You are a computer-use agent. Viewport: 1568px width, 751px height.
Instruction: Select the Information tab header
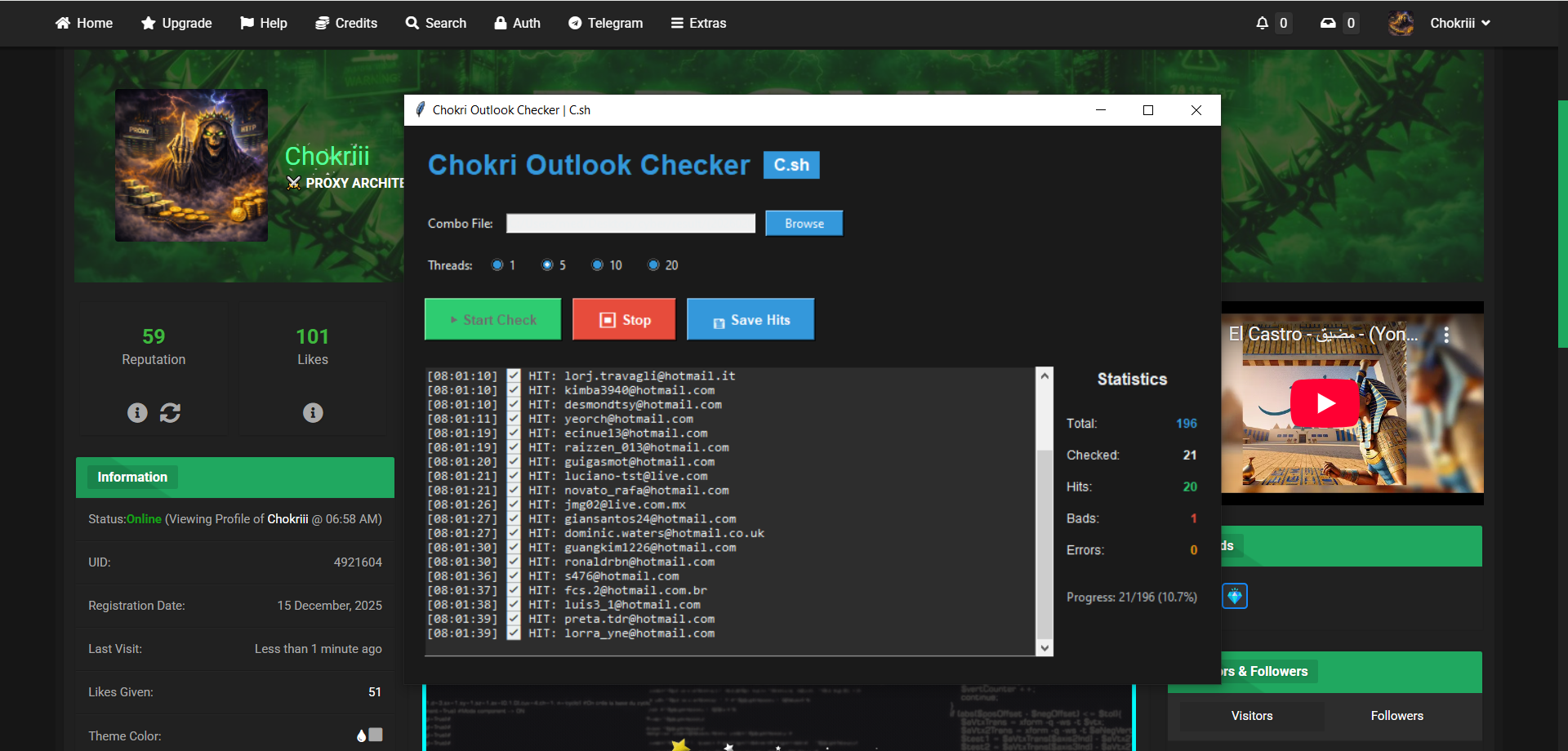[132, 478]
